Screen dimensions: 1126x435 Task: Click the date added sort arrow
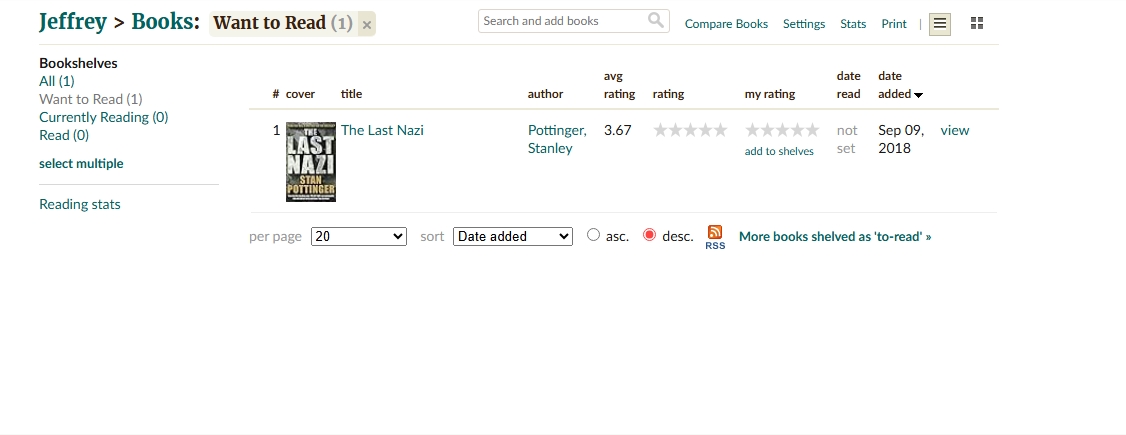[x=918, y=95]
